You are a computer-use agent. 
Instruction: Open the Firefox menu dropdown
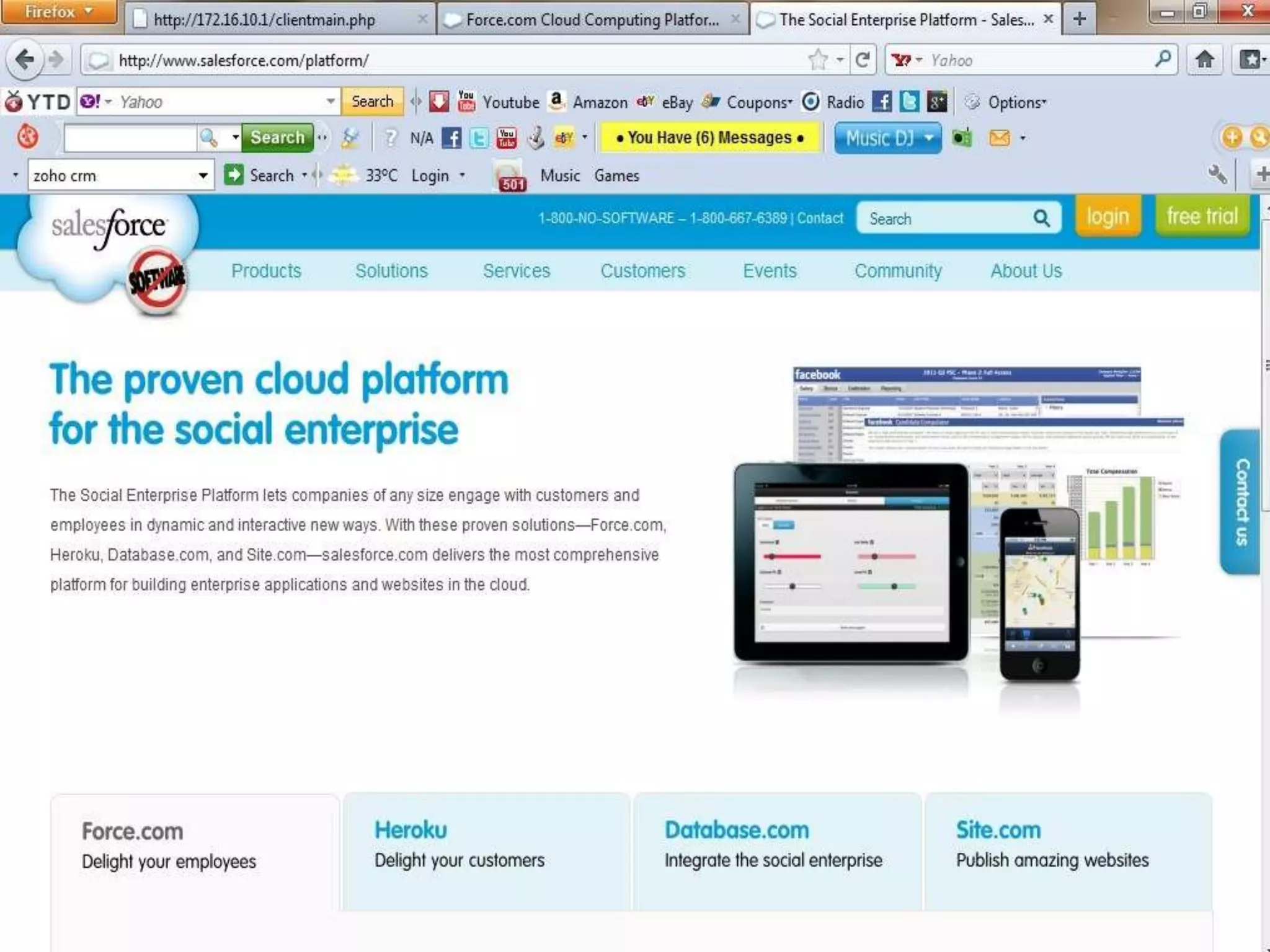[x=58, y=12]
